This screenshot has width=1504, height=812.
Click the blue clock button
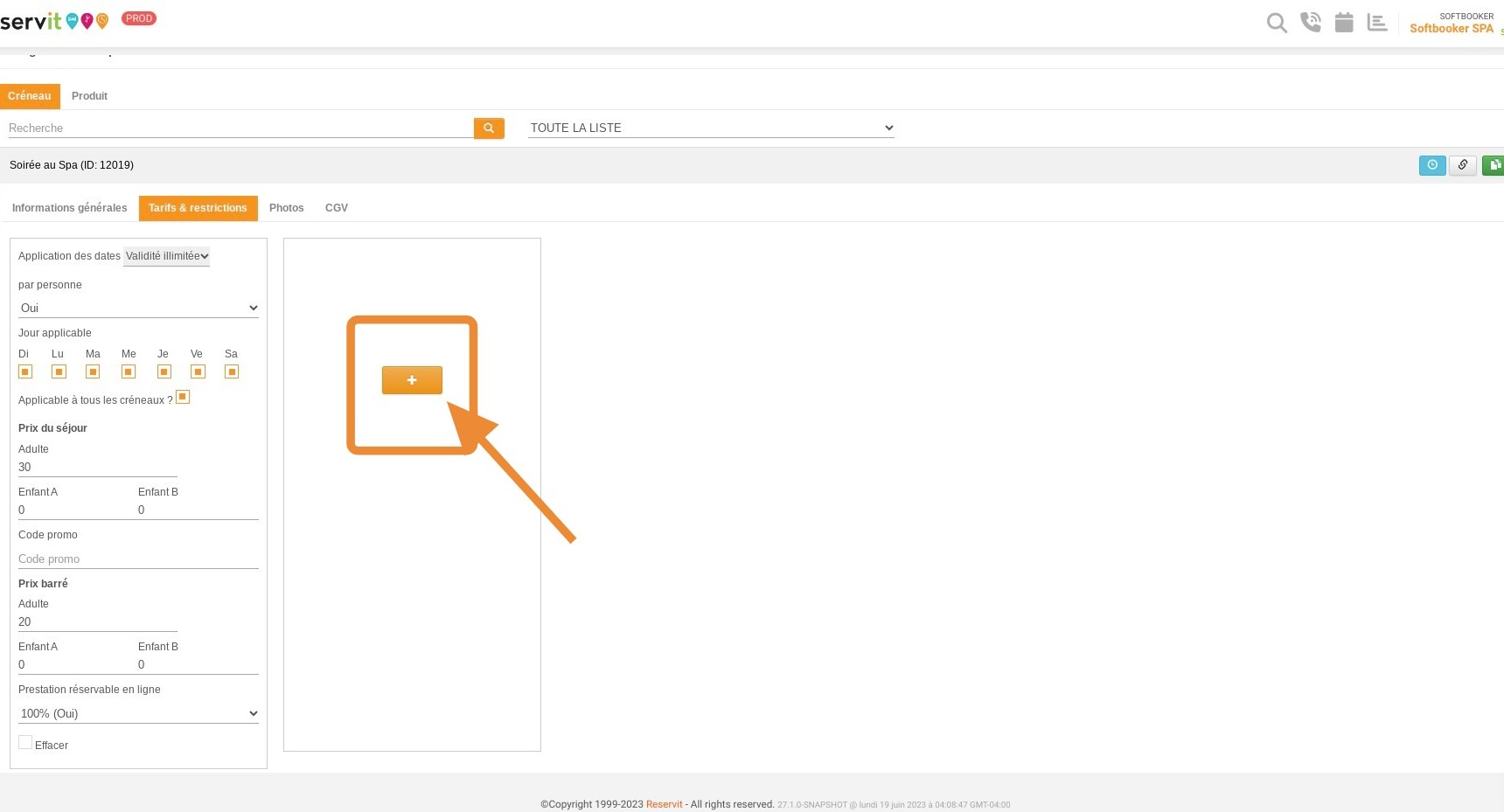point(1432,165)
